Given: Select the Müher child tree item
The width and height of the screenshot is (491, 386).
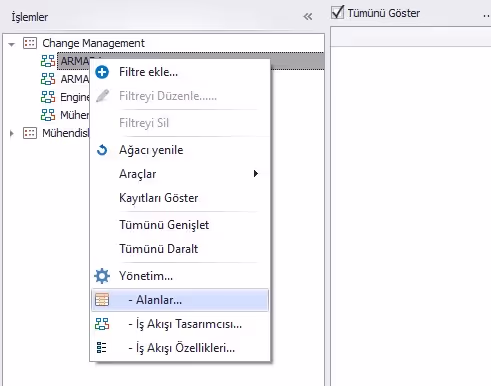Looking at the screenshot, I should (x=75, y=115).
